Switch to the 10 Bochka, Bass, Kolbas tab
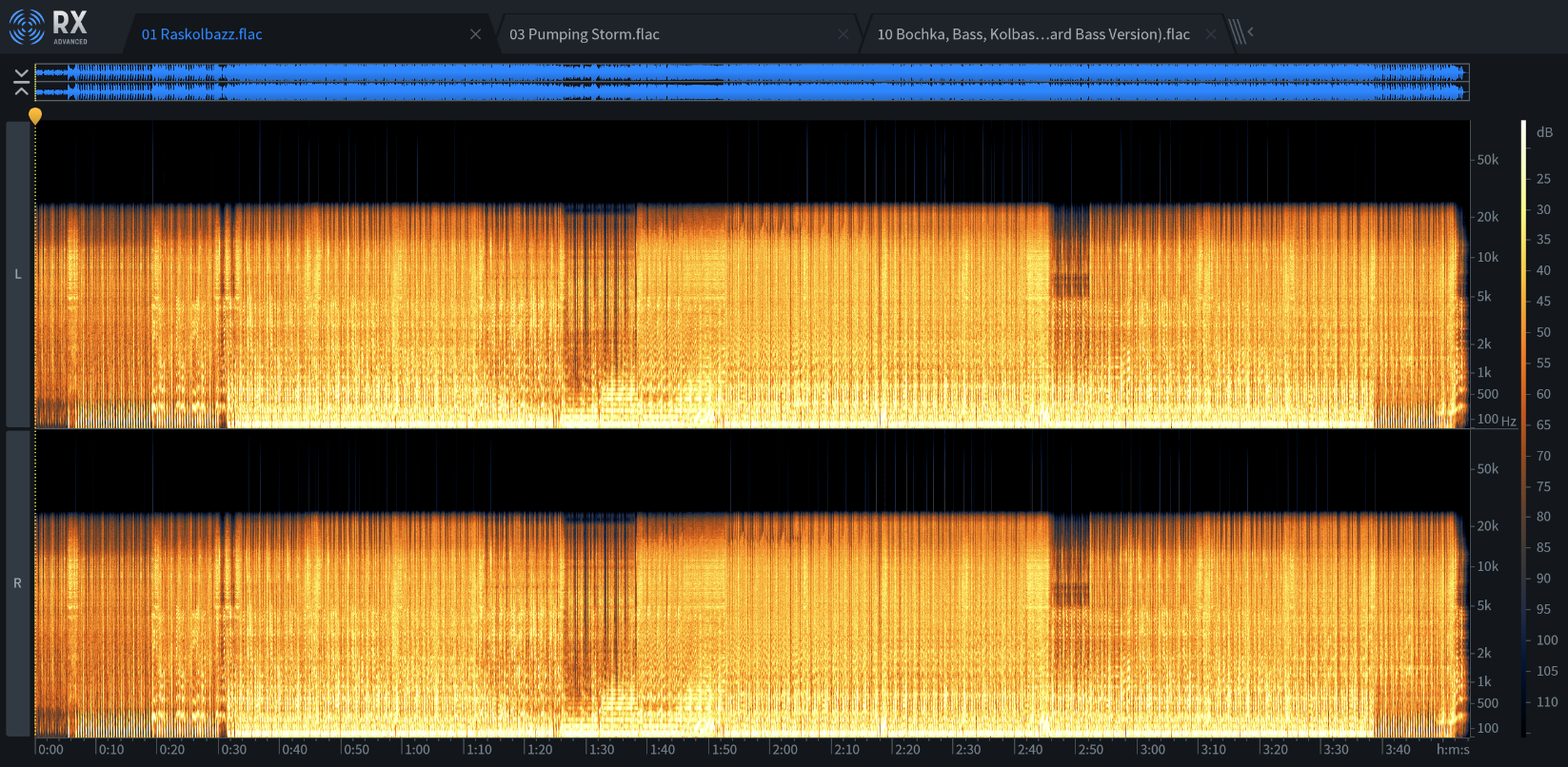 point(1033,34)
